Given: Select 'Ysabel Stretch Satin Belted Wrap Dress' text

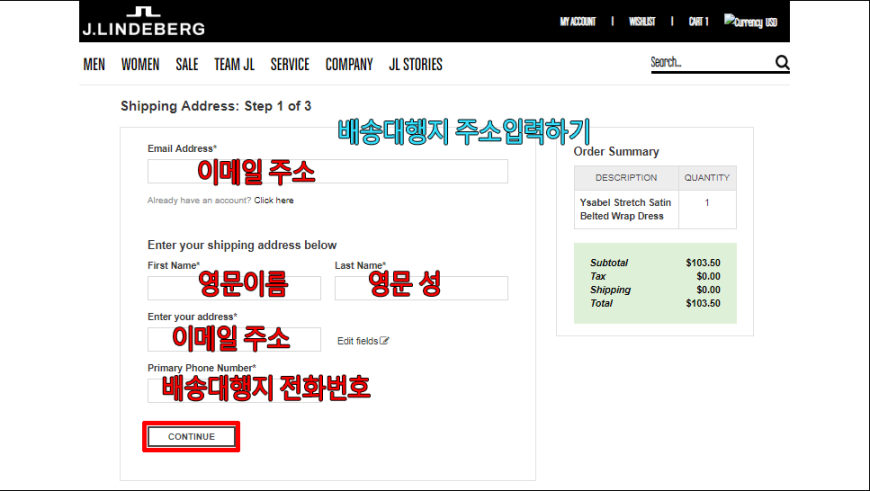Looking at the screenshot, I should (x=625, y=209).
